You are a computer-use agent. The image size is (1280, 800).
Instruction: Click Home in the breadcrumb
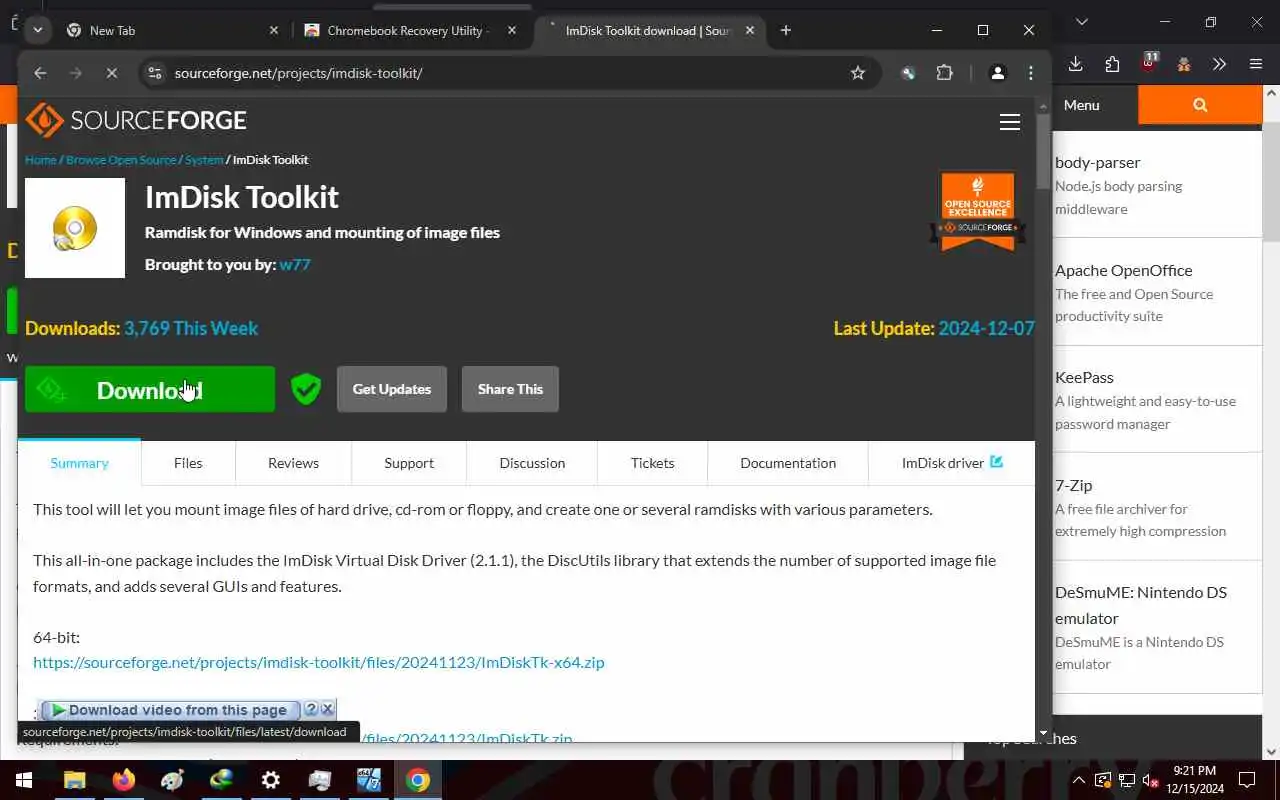coord(41,160)
